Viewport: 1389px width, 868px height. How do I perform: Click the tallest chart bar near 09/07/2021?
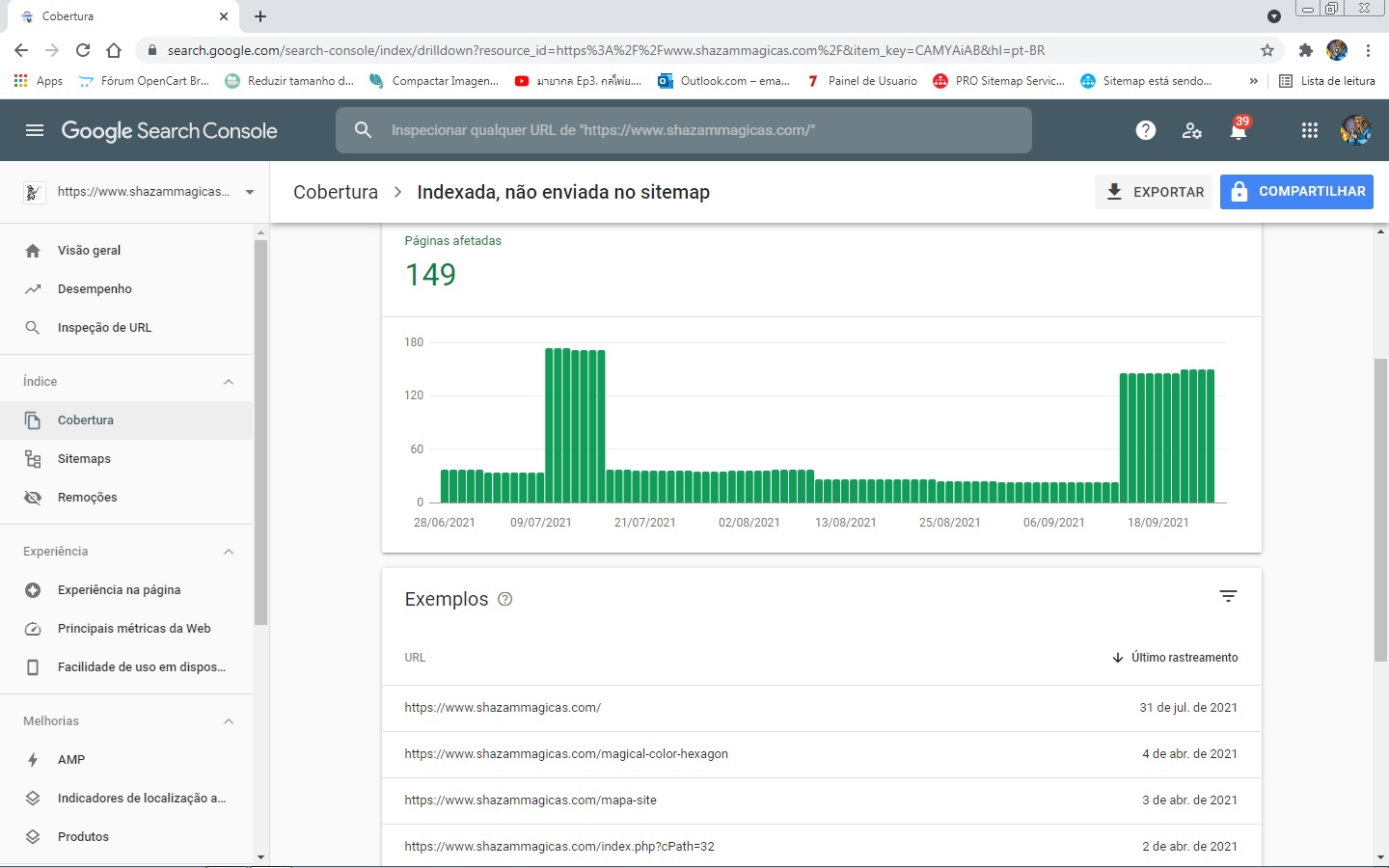550,425
